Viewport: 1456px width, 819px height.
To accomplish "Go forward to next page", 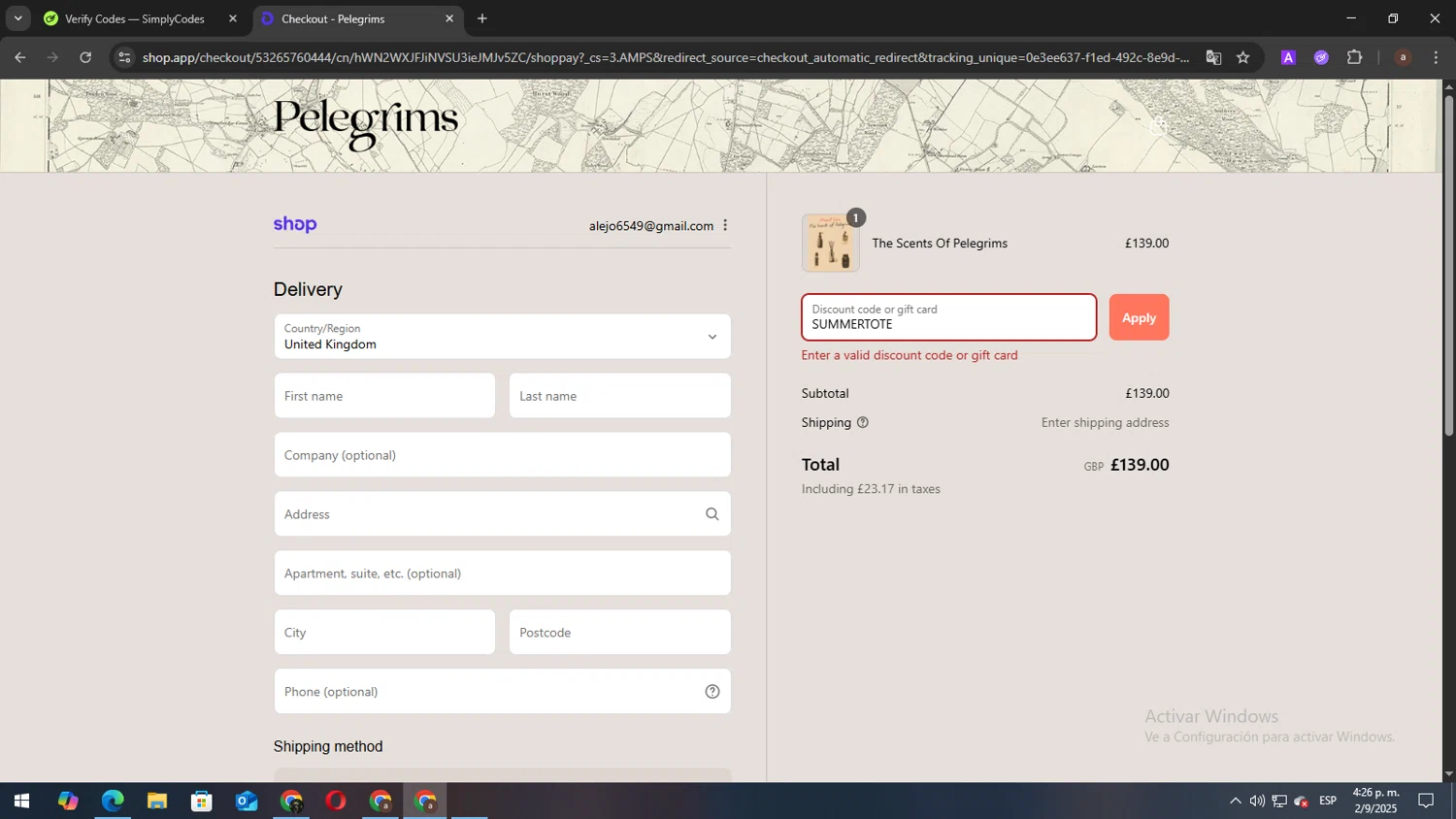I will pyautogui.click(x=52, y=57).
